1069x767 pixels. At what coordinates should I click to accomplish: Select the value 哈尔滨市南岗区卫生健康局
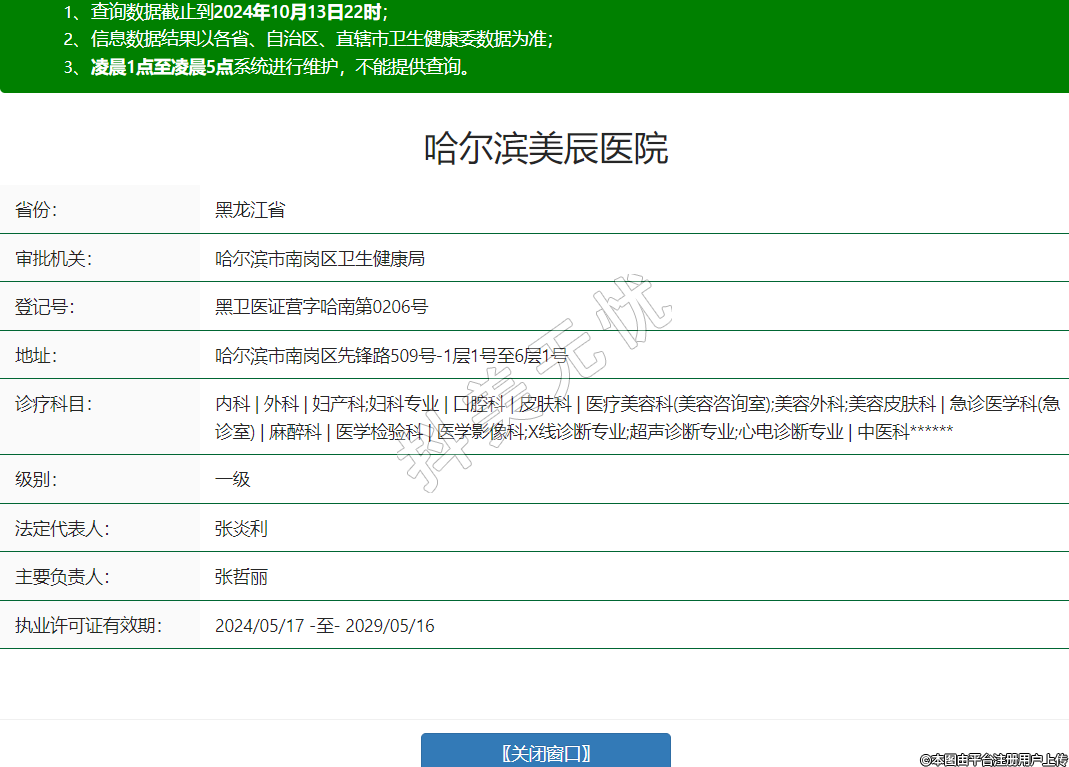(x=320, y=259)
